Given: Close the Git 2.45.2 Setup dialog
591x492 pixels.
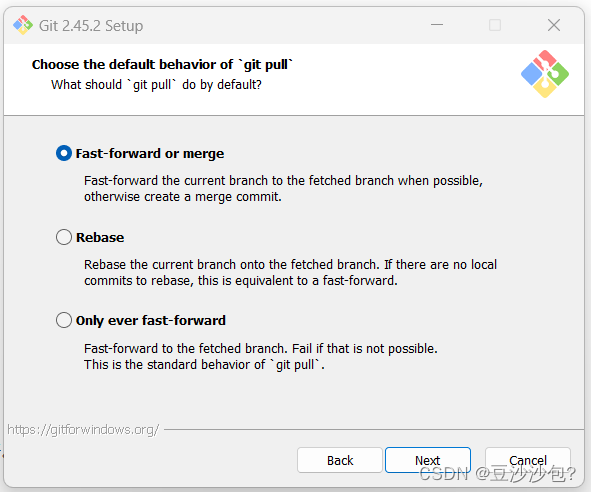Looking at the screenshot, I should click(x=554, y=25).
